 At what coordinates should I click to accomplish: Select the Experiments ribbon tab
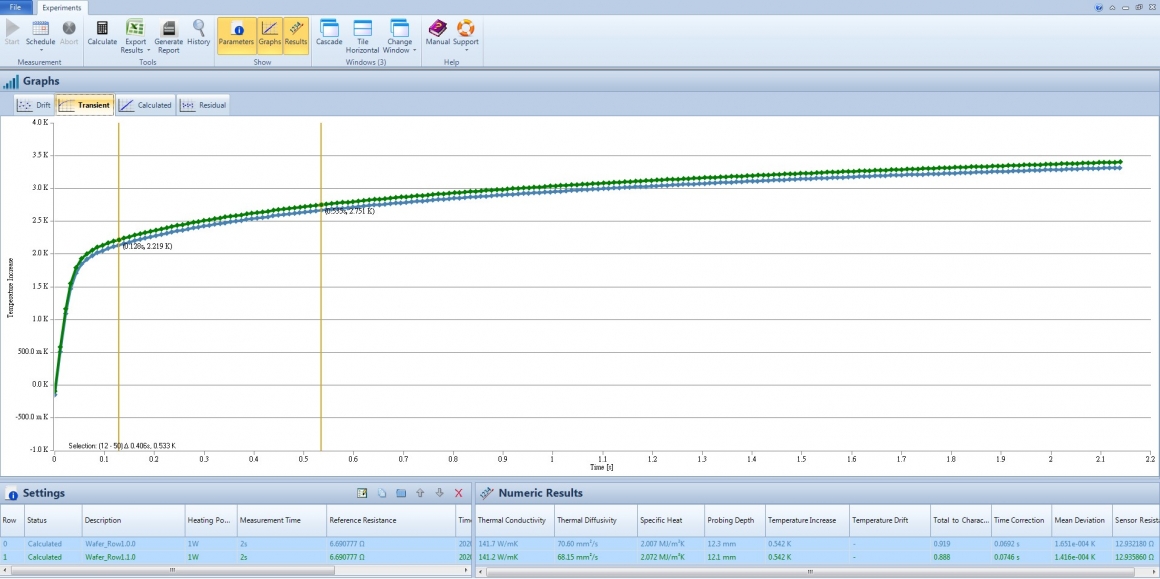coord(61,7)
